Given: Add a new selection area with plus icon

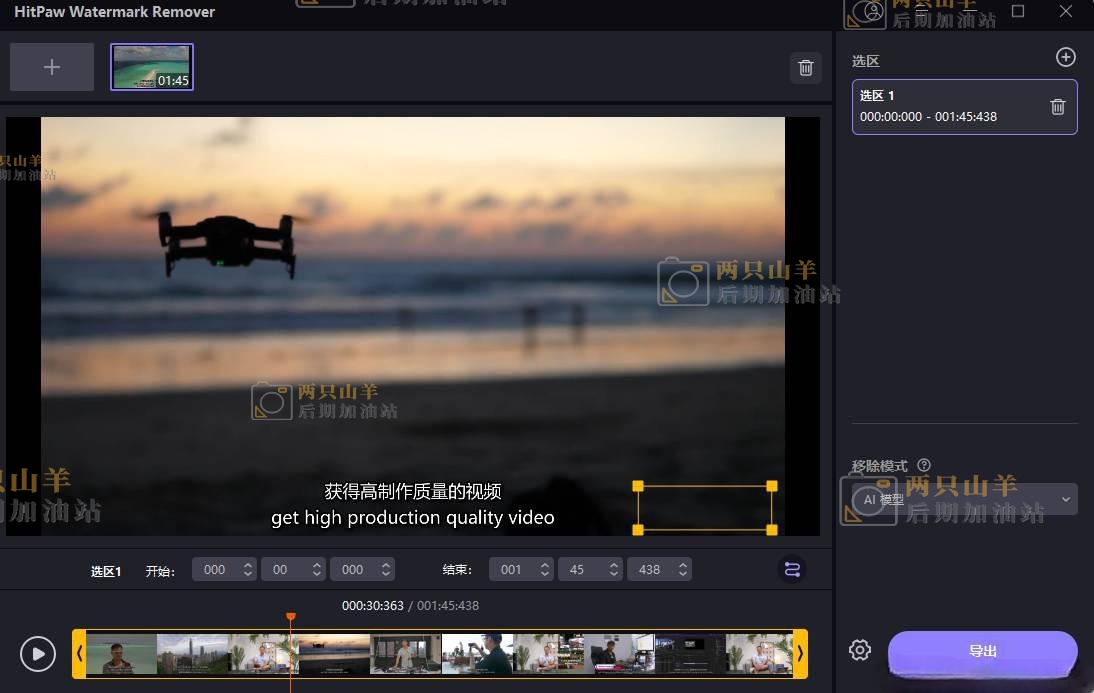Looking at the screenshot, I should point(1065,58).
